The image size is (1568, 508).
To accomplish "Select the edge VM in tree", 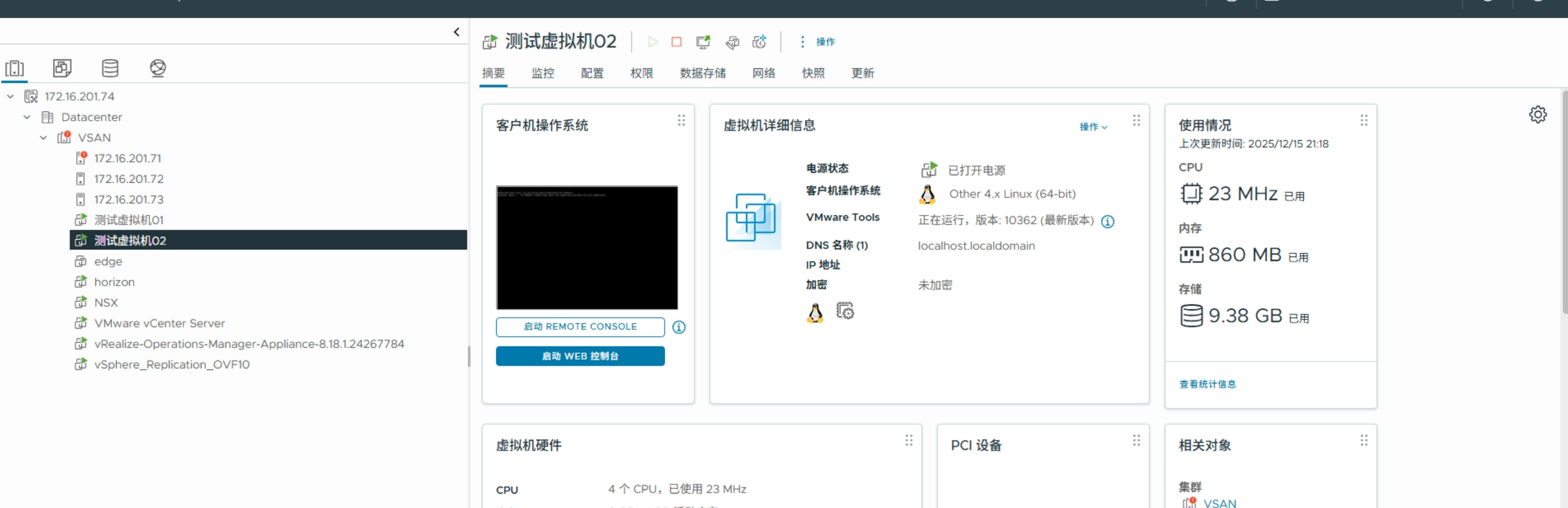I will pos(108,262).
